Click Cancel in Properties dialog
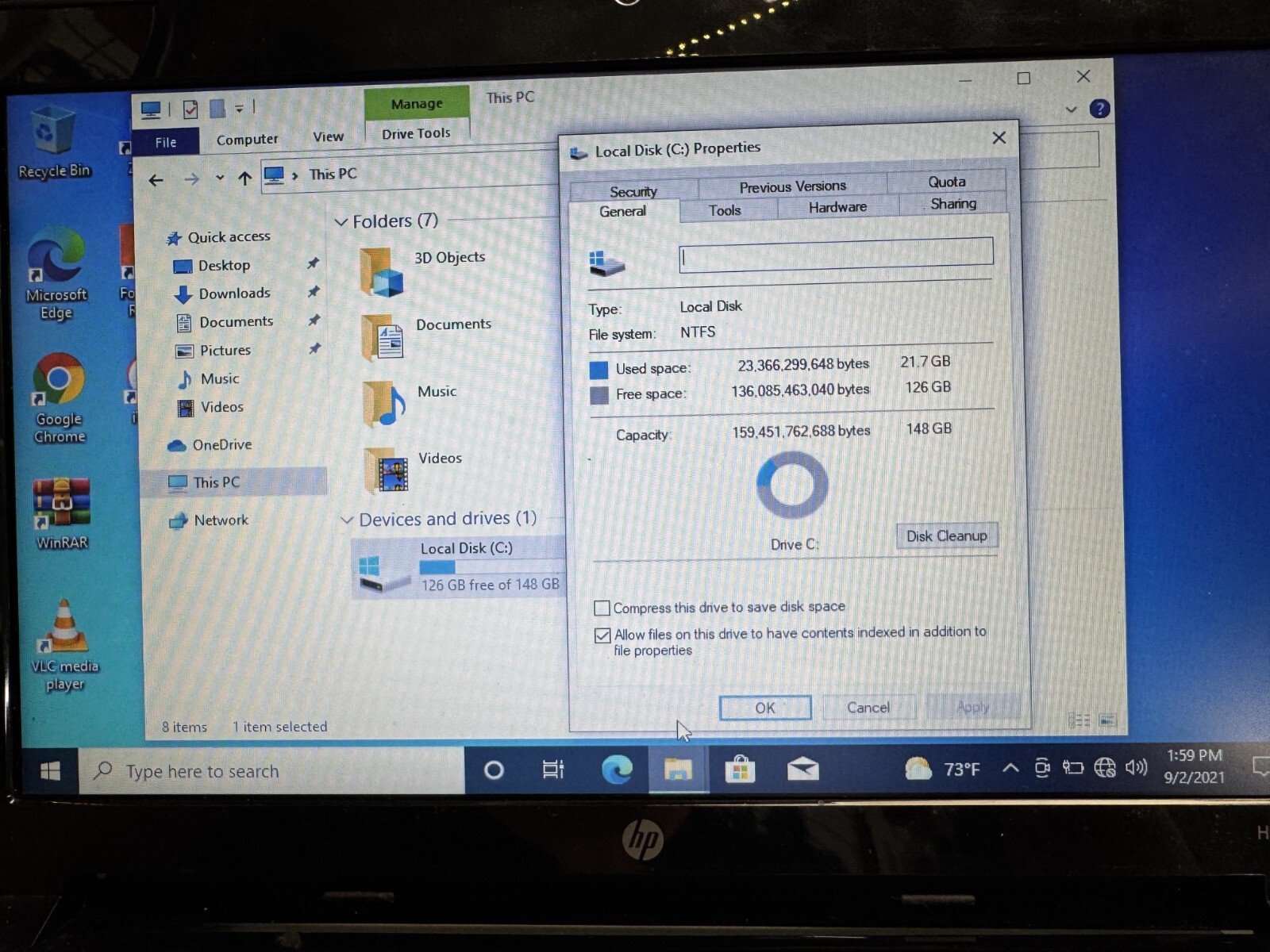Viewport: 1270px width, 952px height. (x=868, y=707)
